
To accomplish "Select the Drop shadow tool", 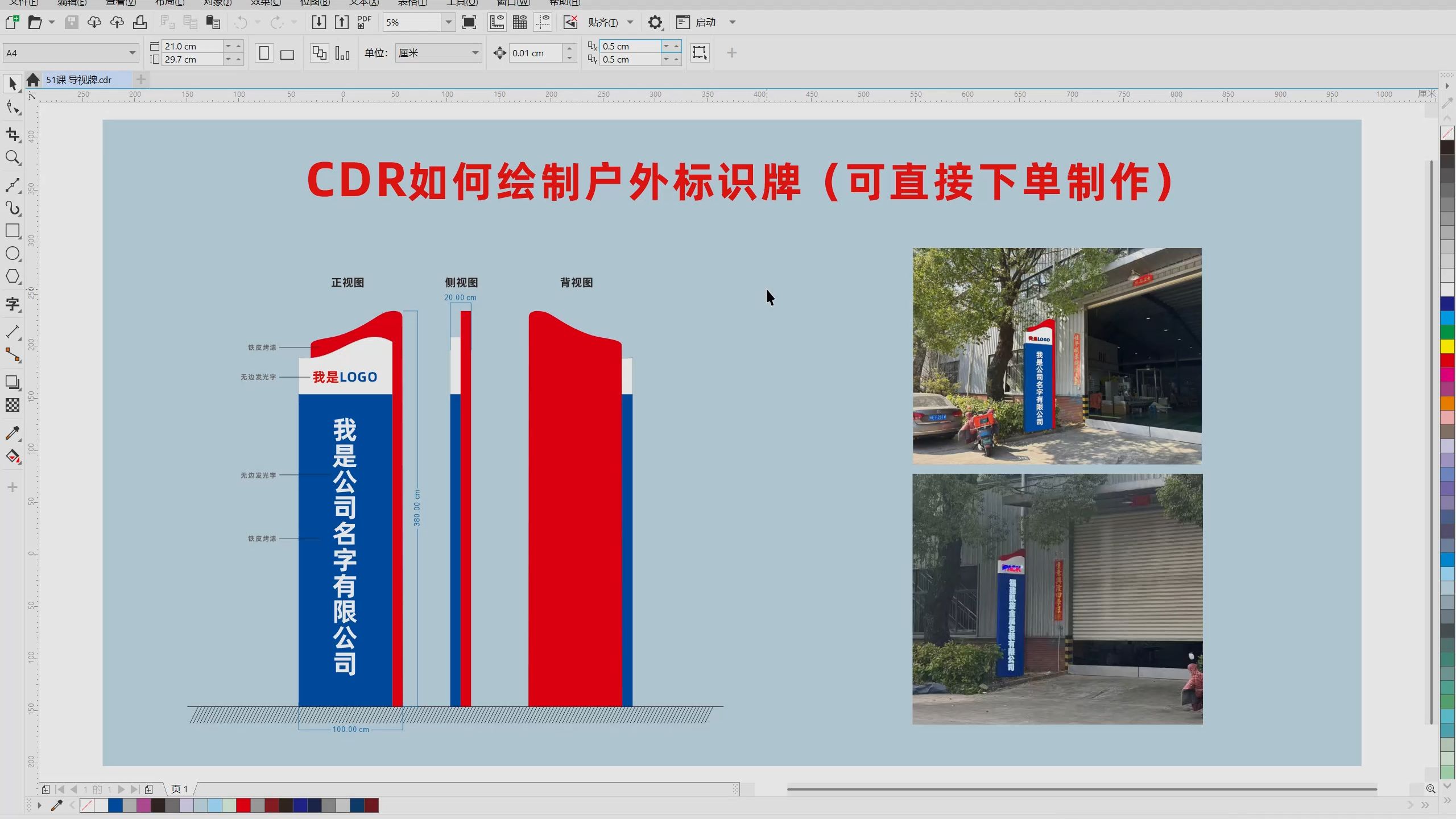I will (x=13, y=382).
